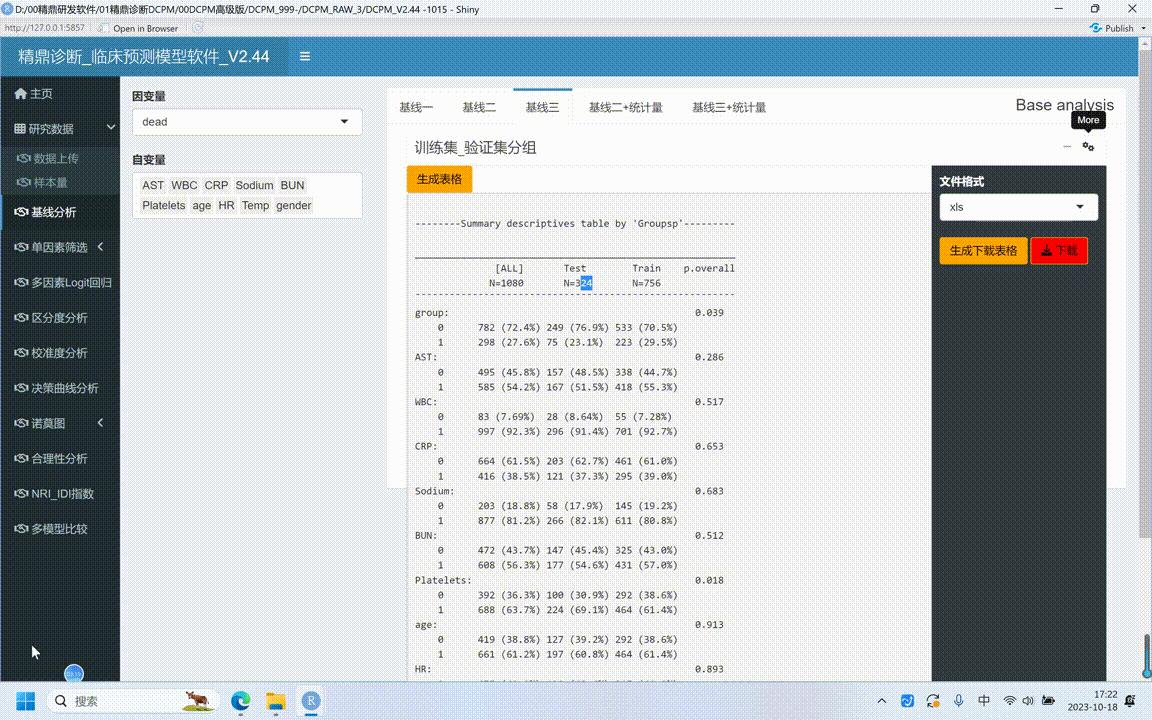Select 基线分析 in sidebar

click(x=46, y=212)
